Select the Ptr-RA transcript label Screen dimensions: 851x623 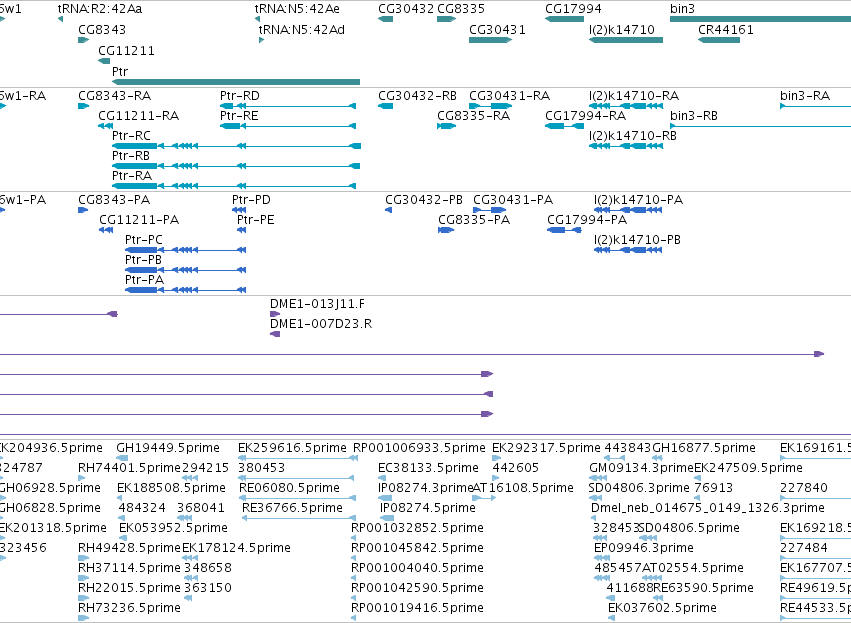[132, 176]
